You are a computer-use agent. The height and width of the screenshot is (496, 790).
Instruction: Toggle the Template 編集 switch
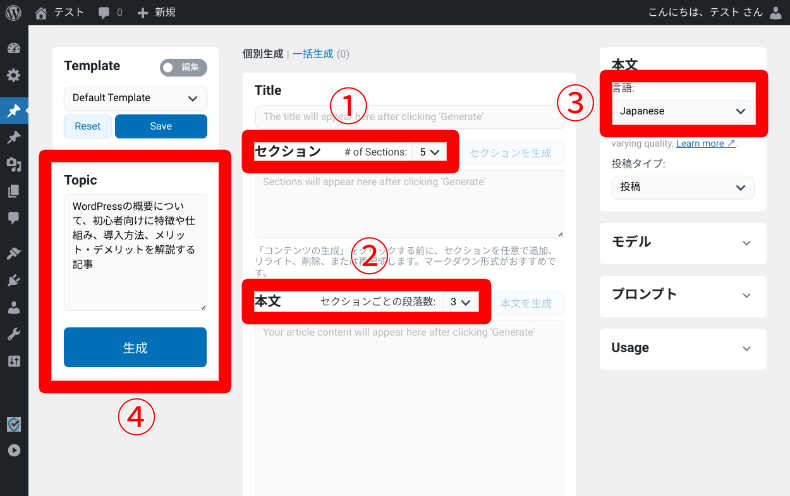point(183,67)
